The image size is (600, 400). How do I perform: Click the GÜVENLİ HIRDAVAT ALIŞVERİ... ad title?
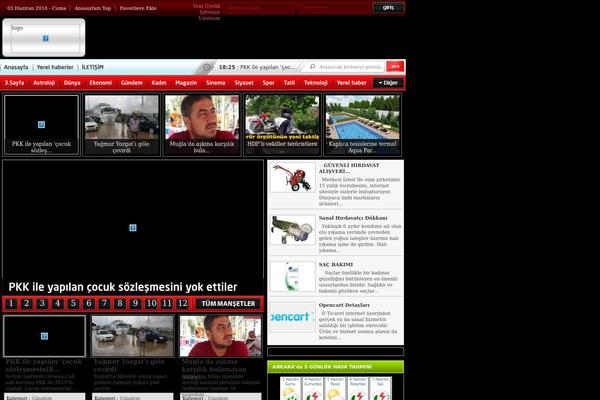(x=349, y=168)
